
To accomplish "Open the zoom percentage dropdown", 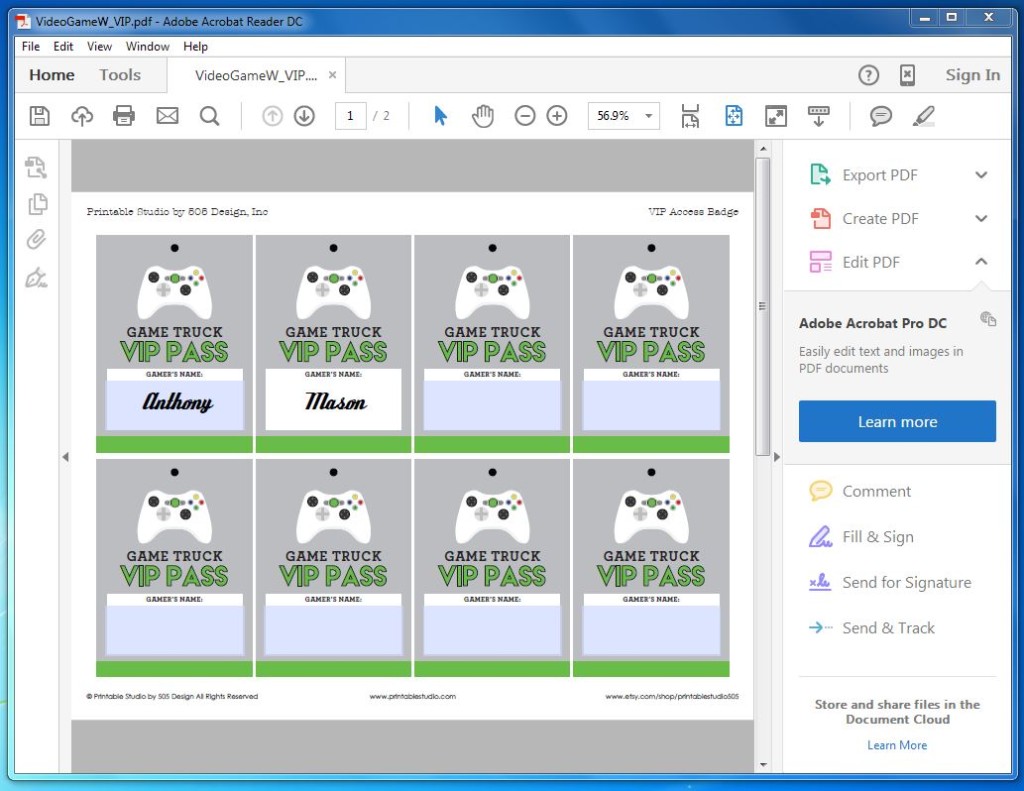I will 648,116.
